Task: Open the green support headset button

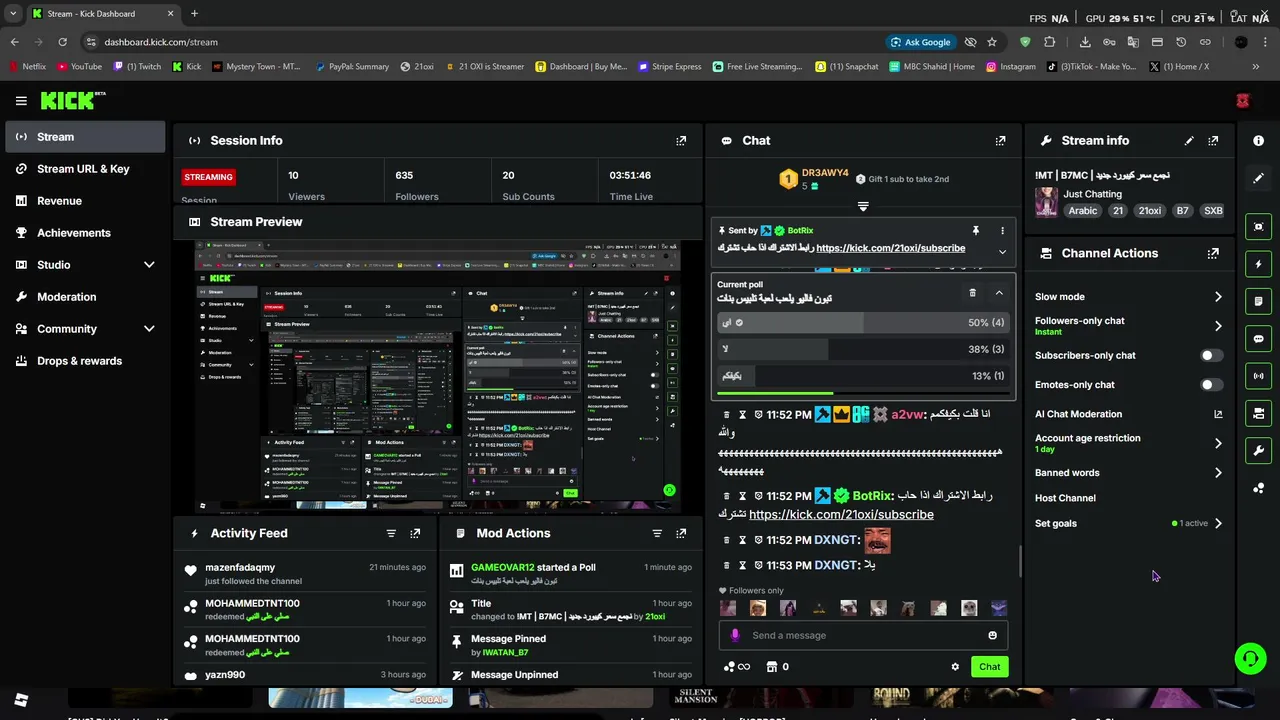Action: click(1250, 658)
